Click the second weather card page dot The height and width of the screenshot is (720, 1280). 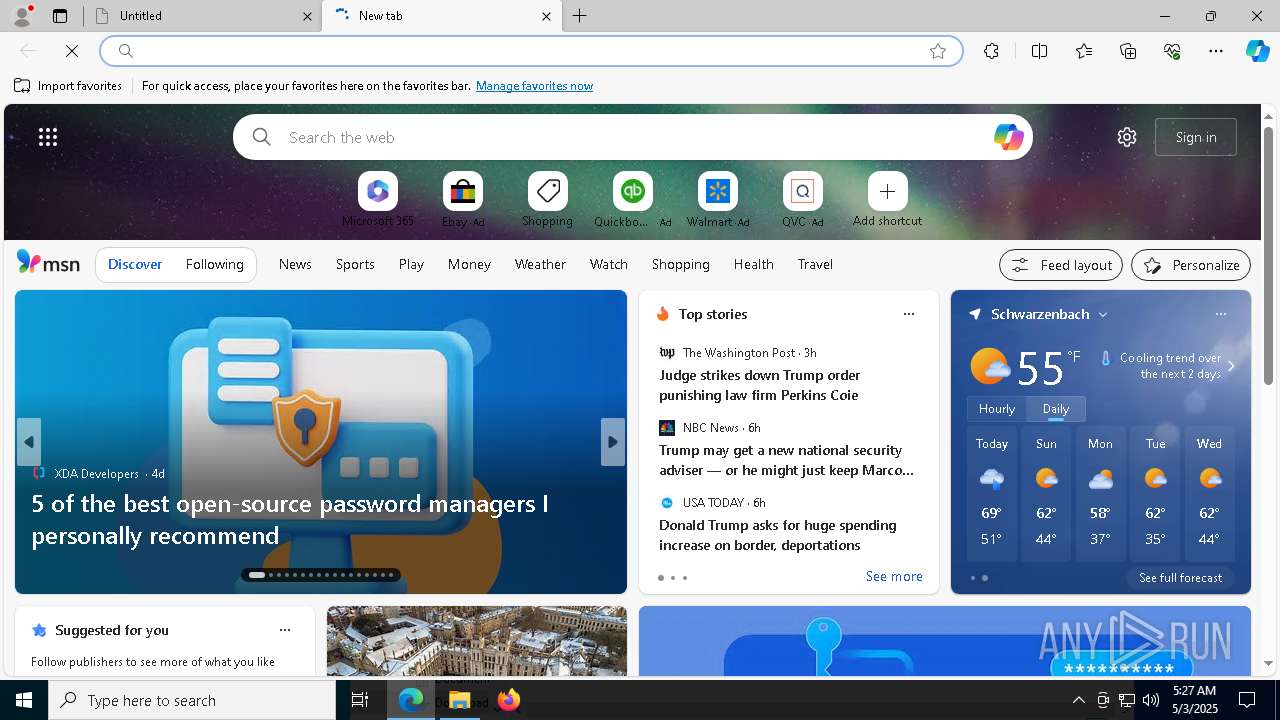[x=985, y=578]
